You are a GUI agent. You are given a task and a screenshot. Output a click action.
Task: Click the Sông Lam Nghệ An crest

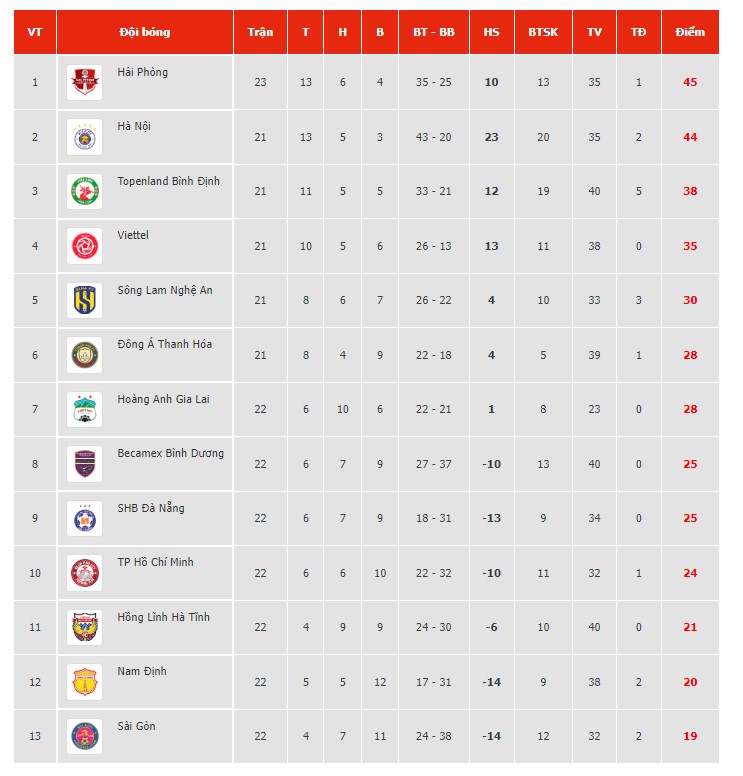pyautogui.click(x=85, y=300)
